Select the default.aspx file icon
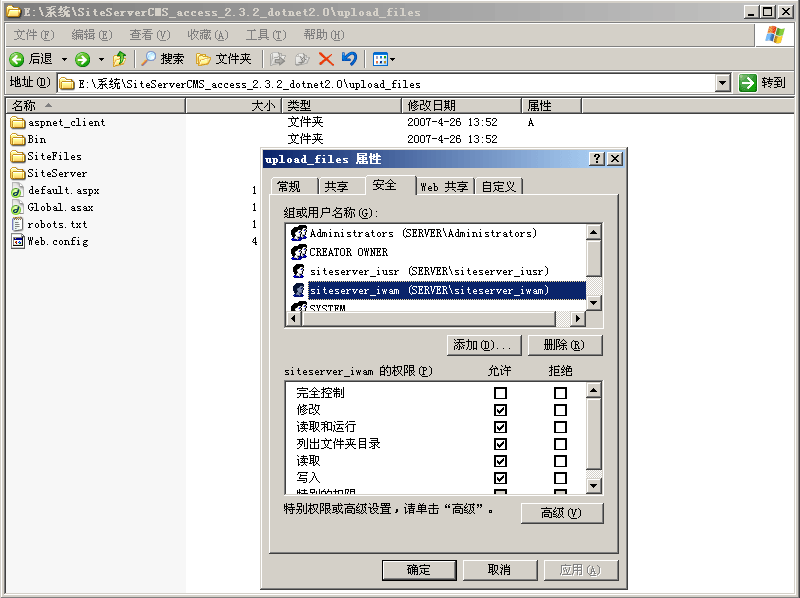The image size is (800, 598). coord(17,190)
